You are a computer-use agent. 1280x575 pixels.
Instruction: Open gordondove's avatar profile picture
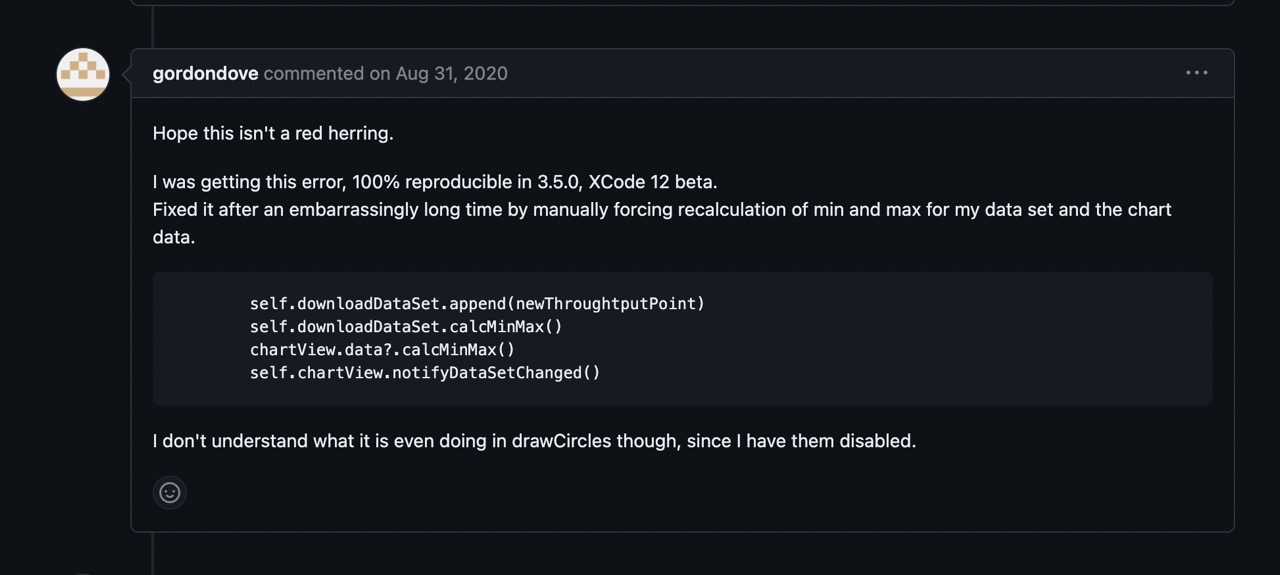83,74
